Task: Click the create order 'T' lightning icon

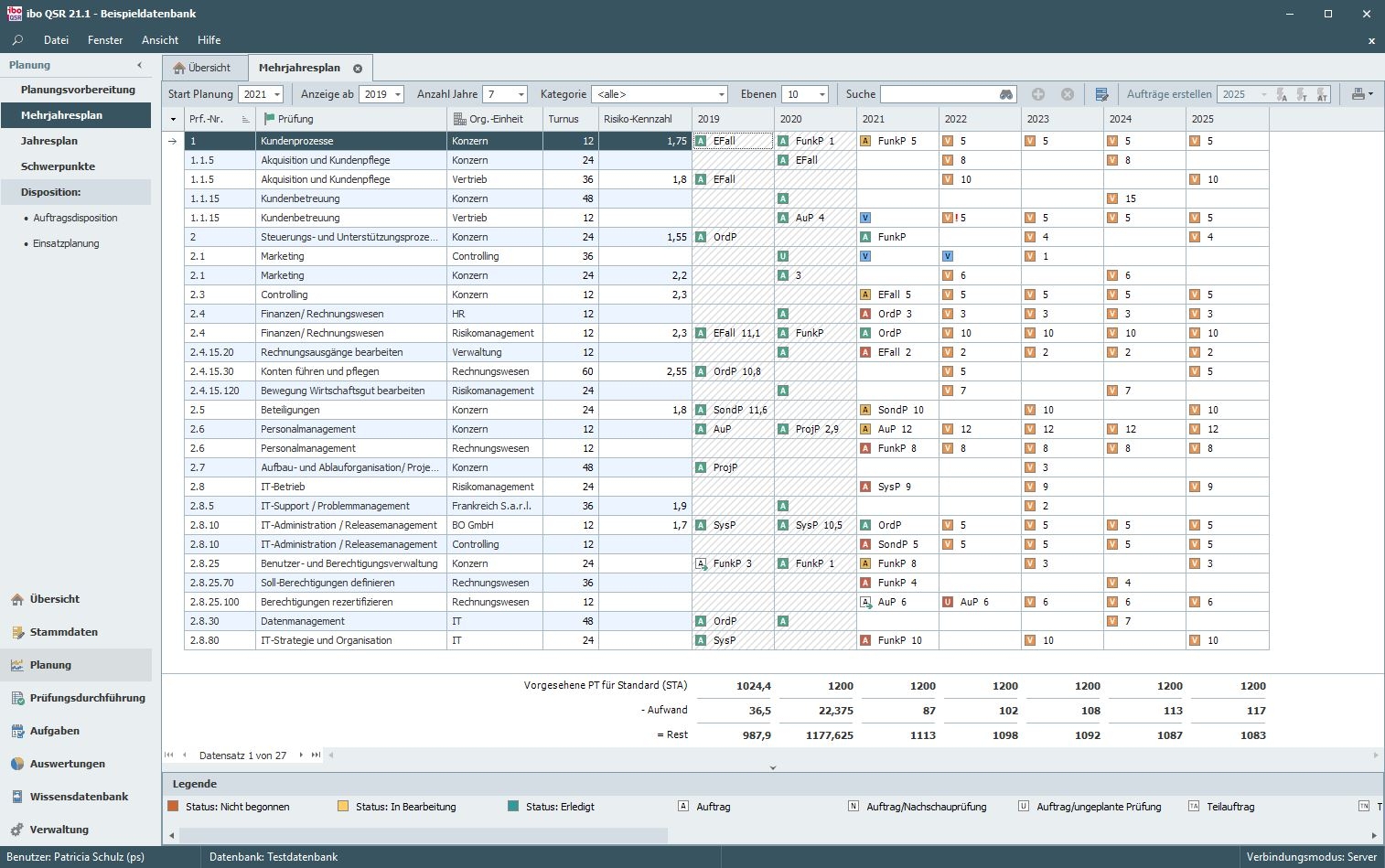Action: pyautogui.click(x=1302, y=94)
